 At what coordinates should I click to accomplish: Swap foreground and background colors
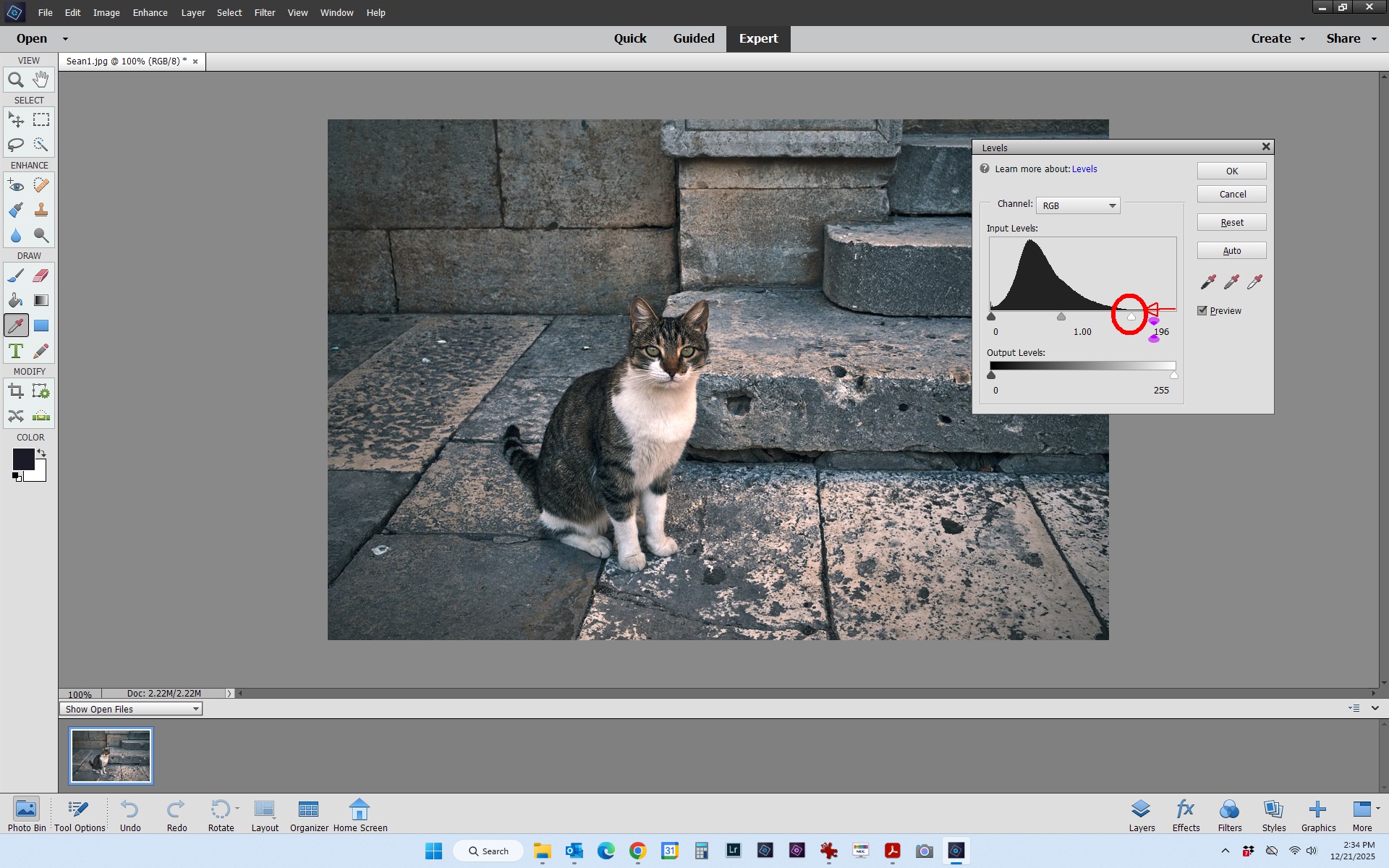tap(42, 453)
